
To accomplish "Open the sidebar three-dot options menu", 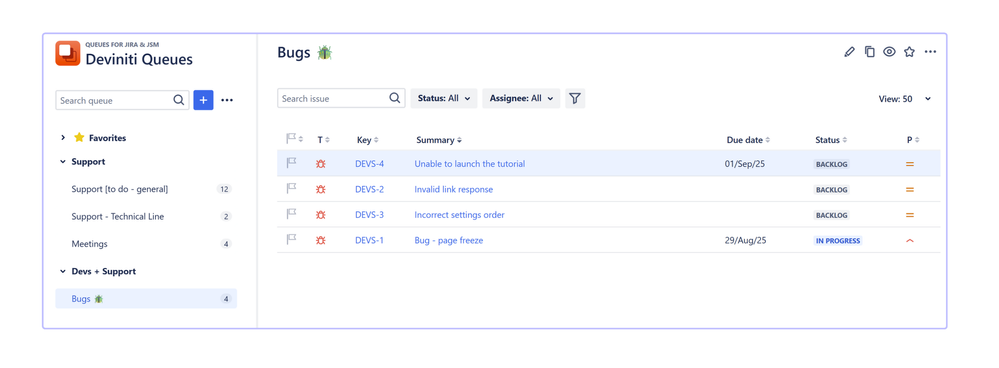I will click(x=227, y=100).
